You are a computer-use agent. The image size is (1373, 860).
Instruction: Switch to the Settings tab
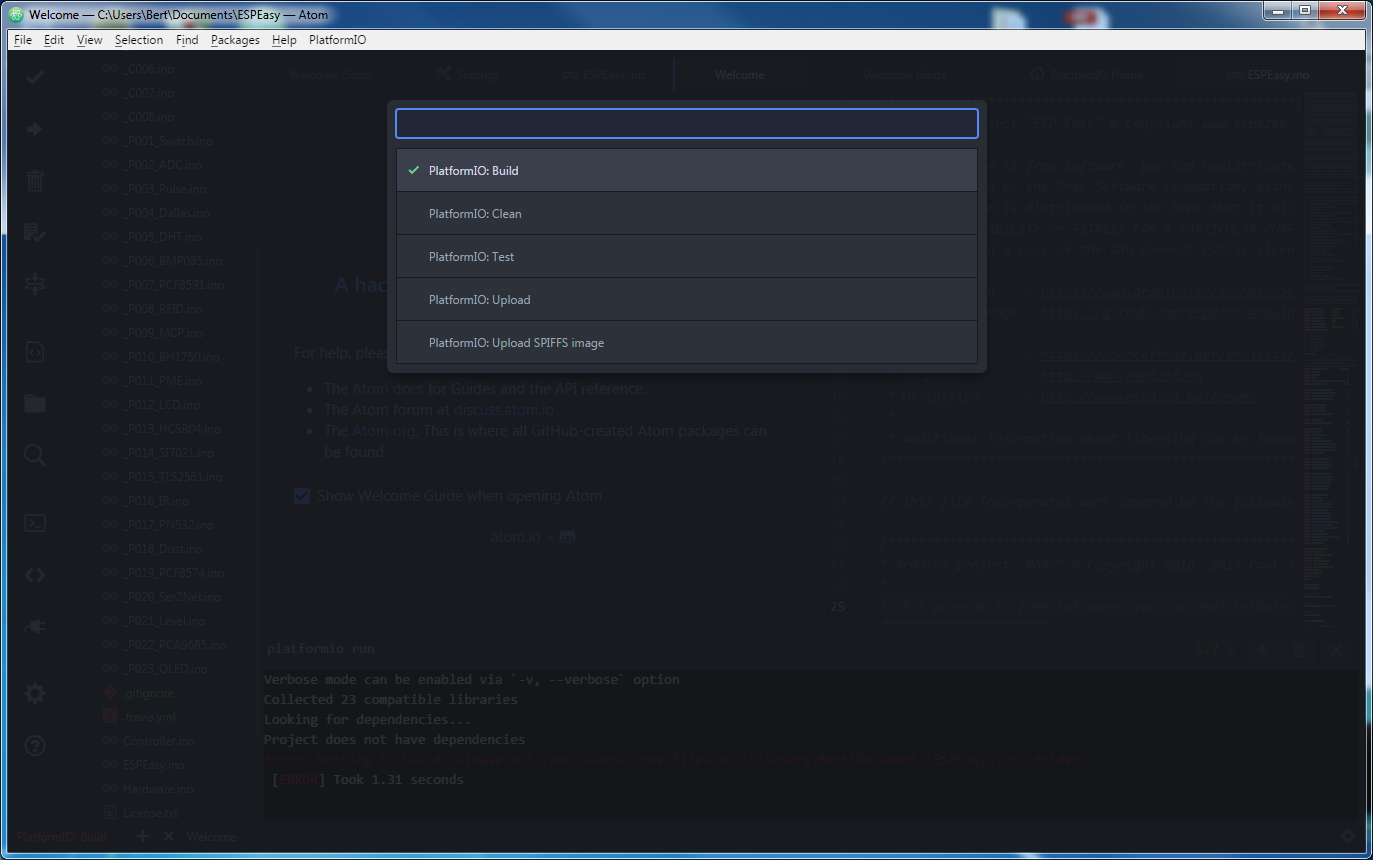pyautogui.click(x=467, y=75)
